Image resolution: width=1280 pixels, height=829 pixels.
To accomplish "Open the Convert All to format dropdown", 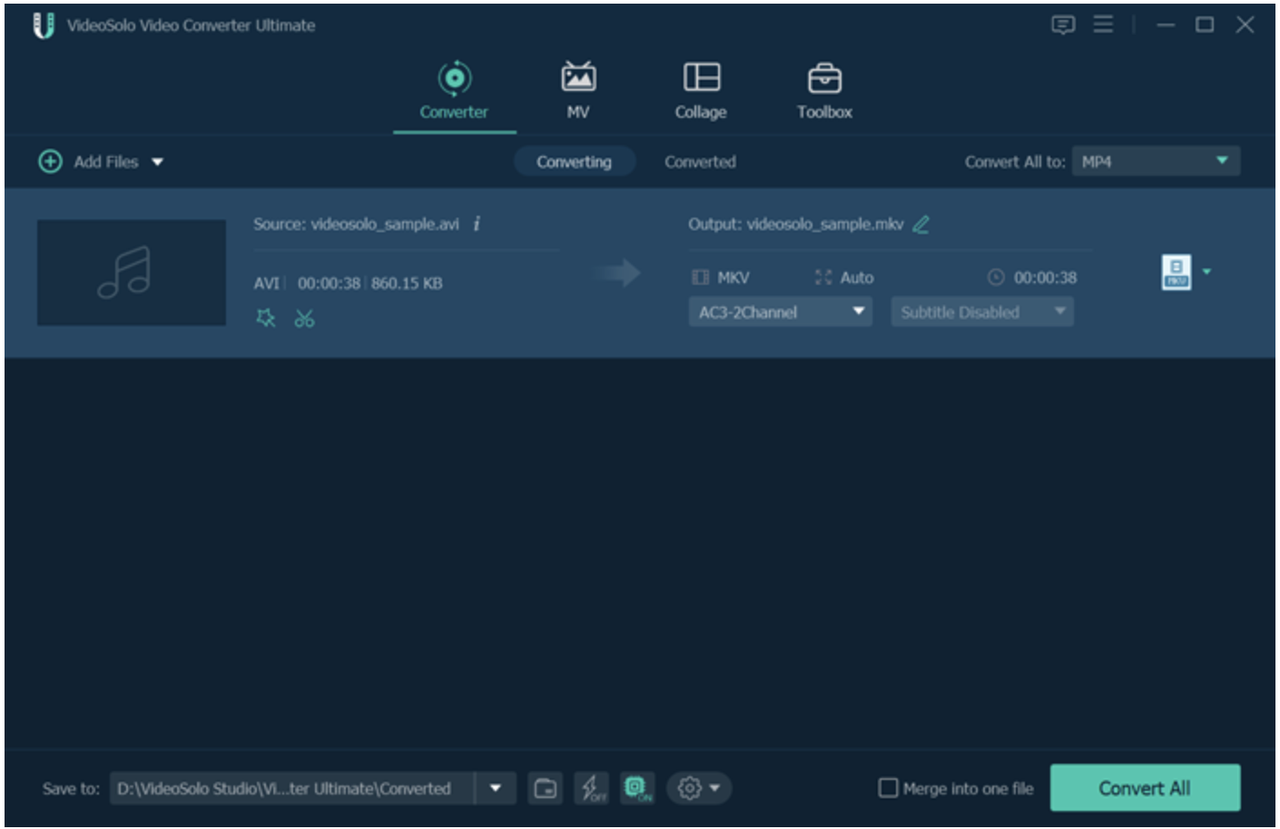I will (1155, 162).
